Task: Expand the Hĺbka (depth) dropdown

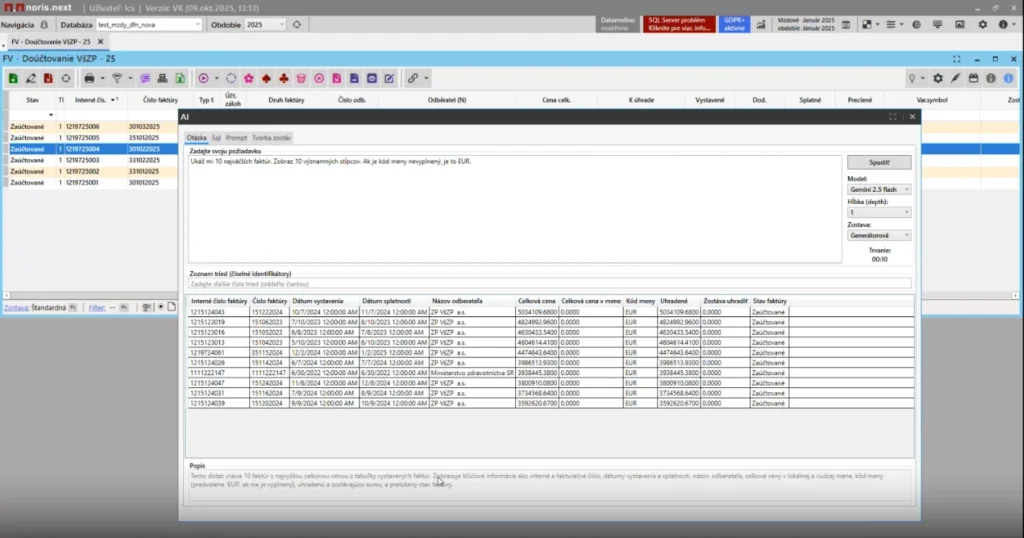Action: click(x=879, y=212)
